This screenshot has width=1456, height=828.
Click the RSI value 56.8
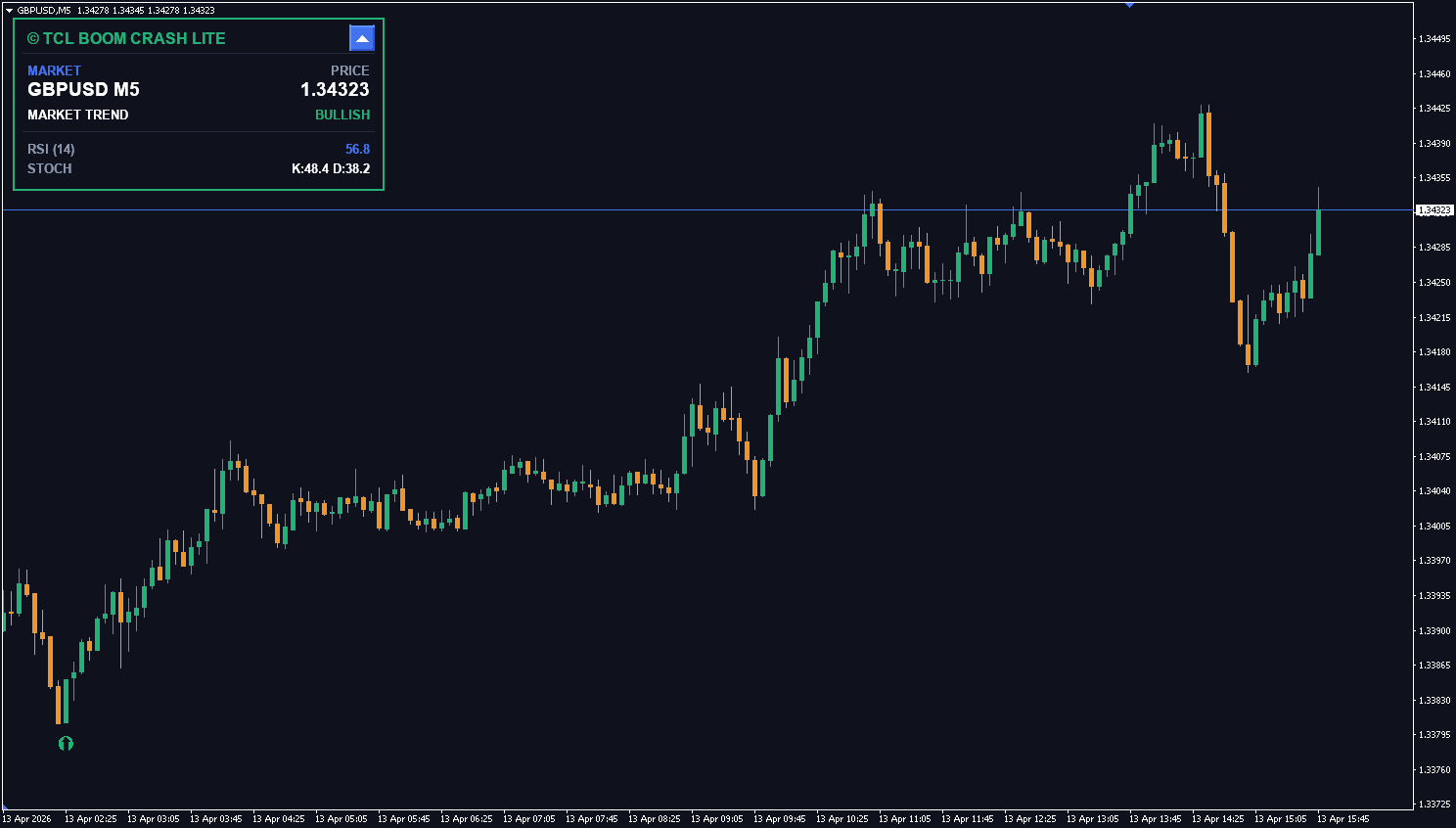pos(357,149)
